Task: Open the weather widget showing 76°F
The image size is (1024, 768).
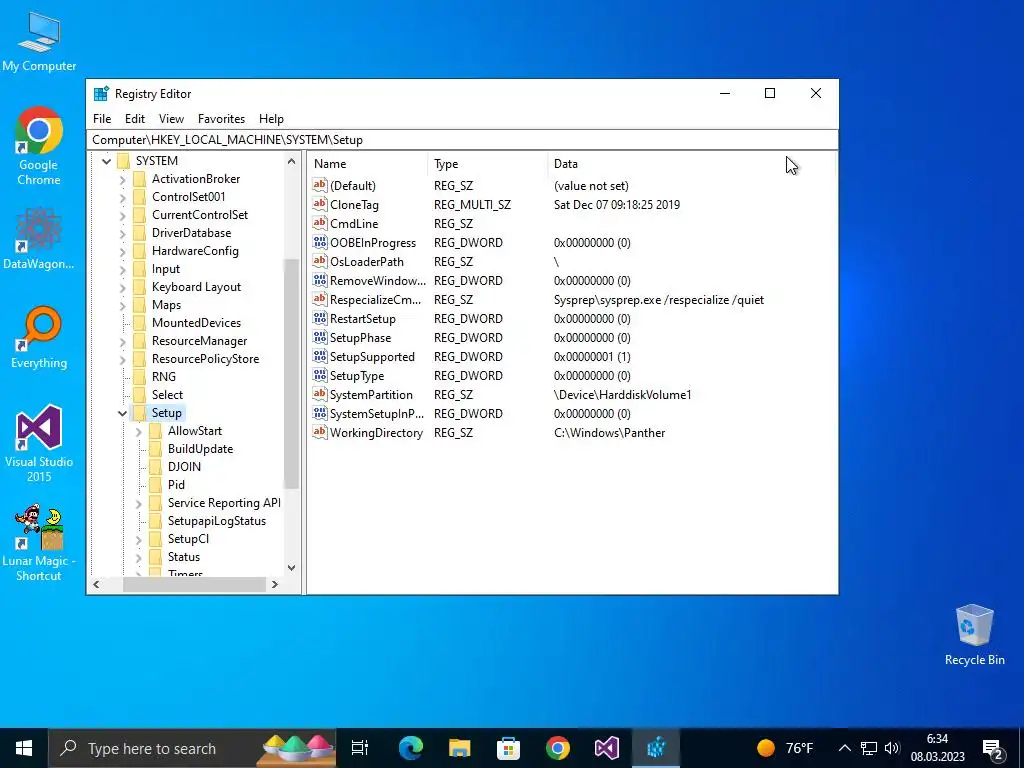Action: click(x=785, y=748)
